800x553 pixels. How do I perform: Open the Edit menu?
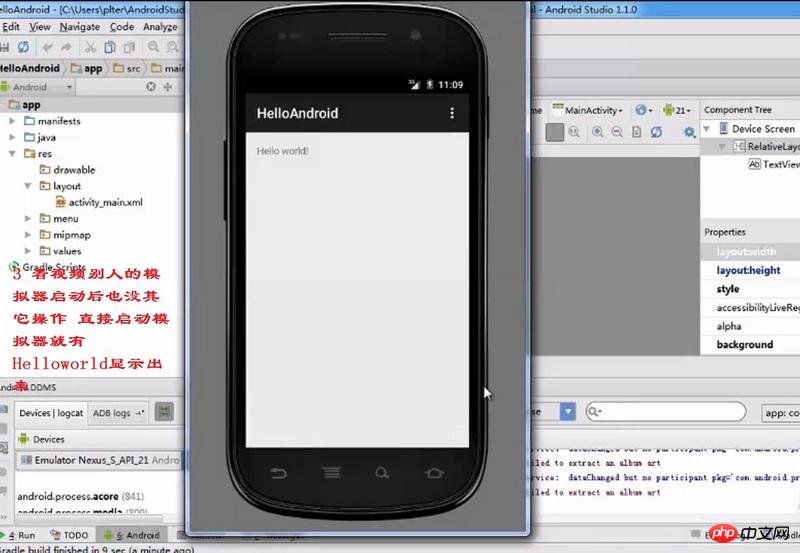click(10, 27)
